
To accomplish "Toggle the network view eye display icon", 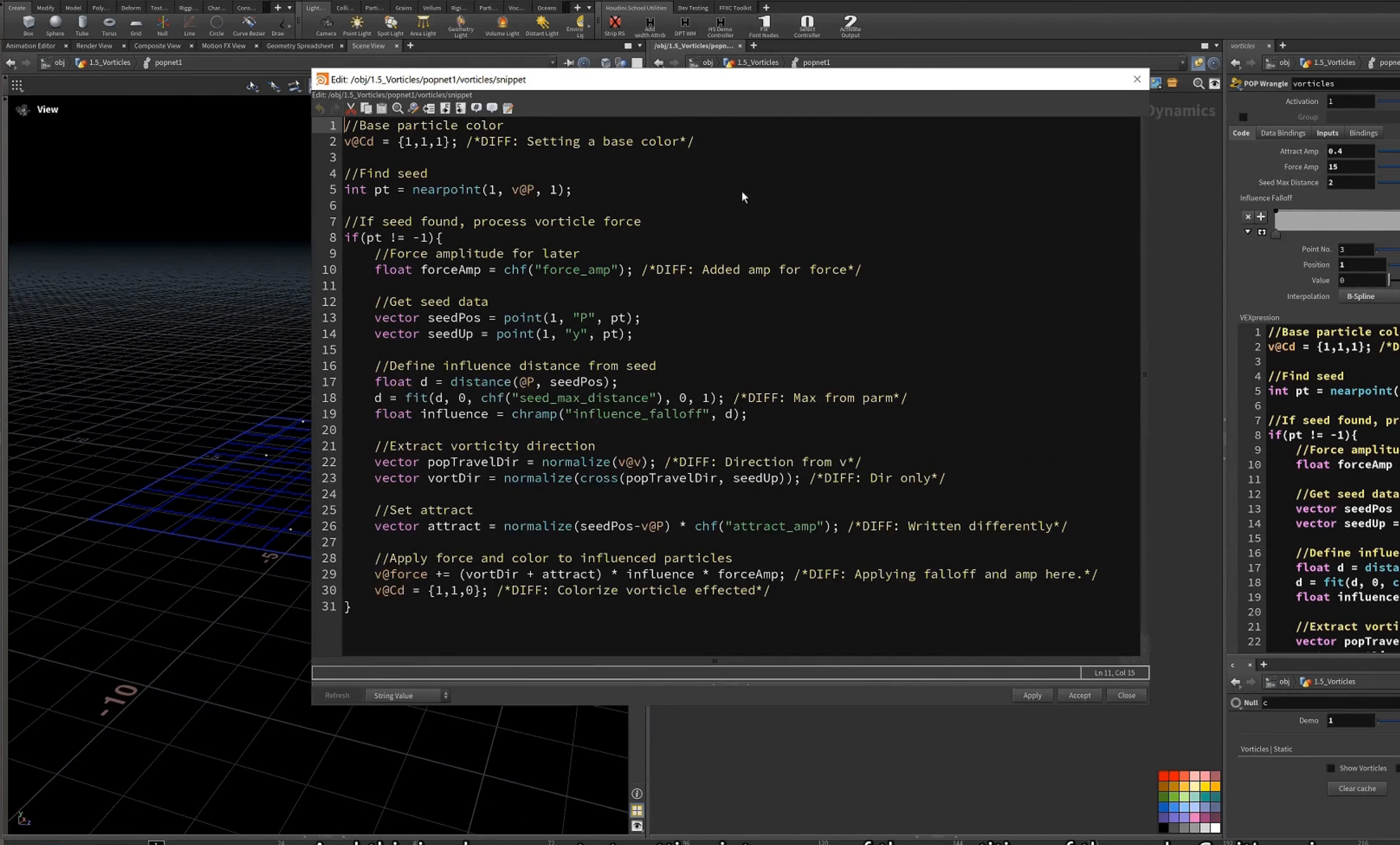I will 1215,84.
